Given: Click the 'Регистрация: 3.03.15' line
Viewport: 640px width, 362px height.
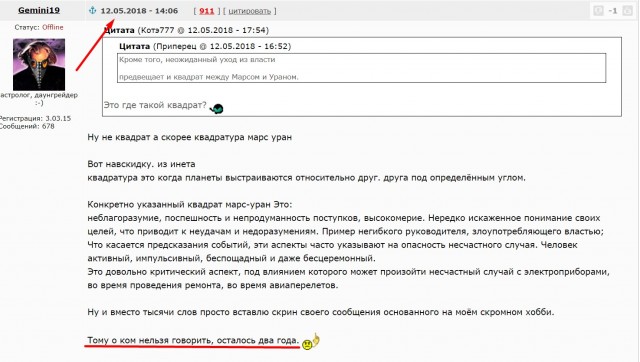Looking at the screenshot, I should (x=36, y=118).
